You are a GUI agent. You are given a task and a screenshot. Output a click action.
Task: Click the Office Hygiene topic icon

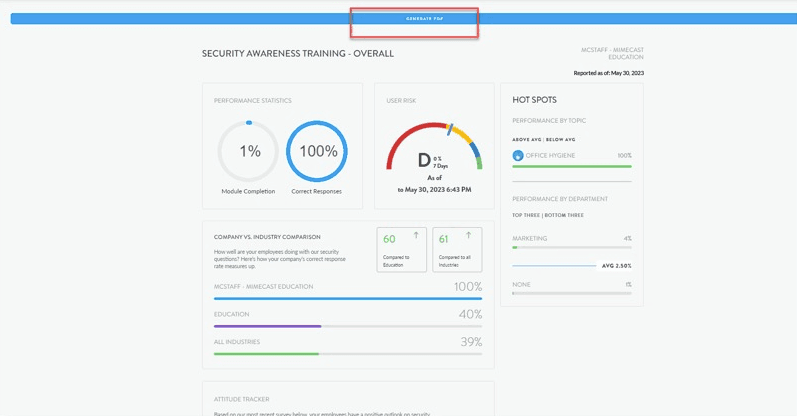(518, 156)
